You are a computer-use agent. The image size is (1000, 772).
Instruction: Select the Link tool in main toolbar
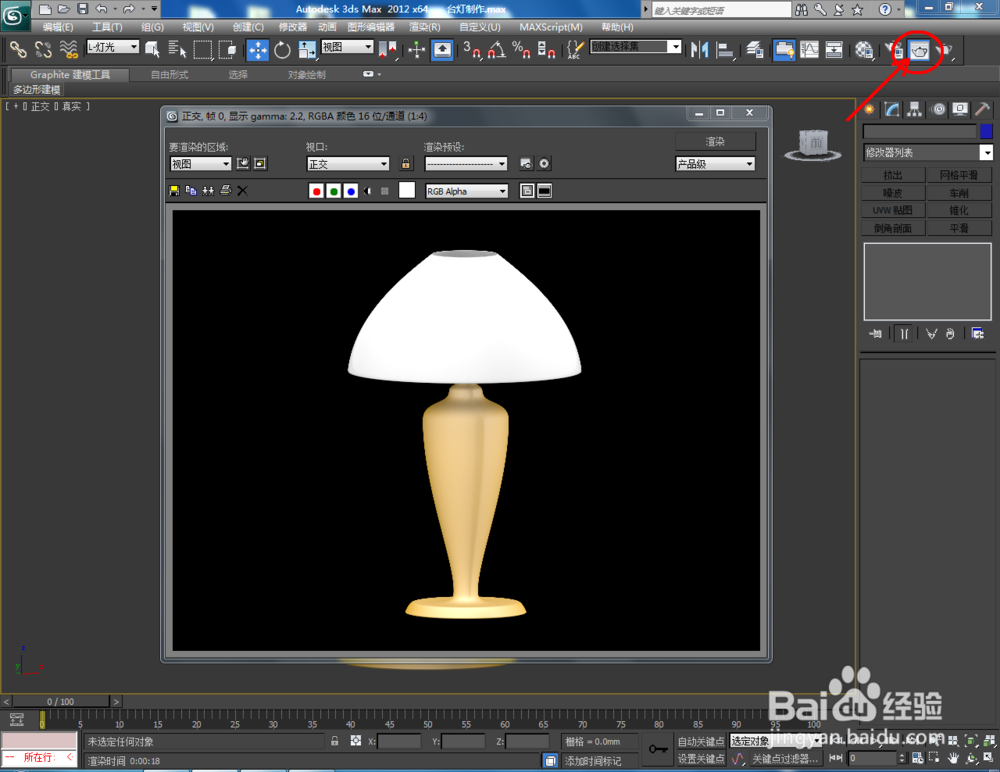pyautogui.click(x=18, y=49)
